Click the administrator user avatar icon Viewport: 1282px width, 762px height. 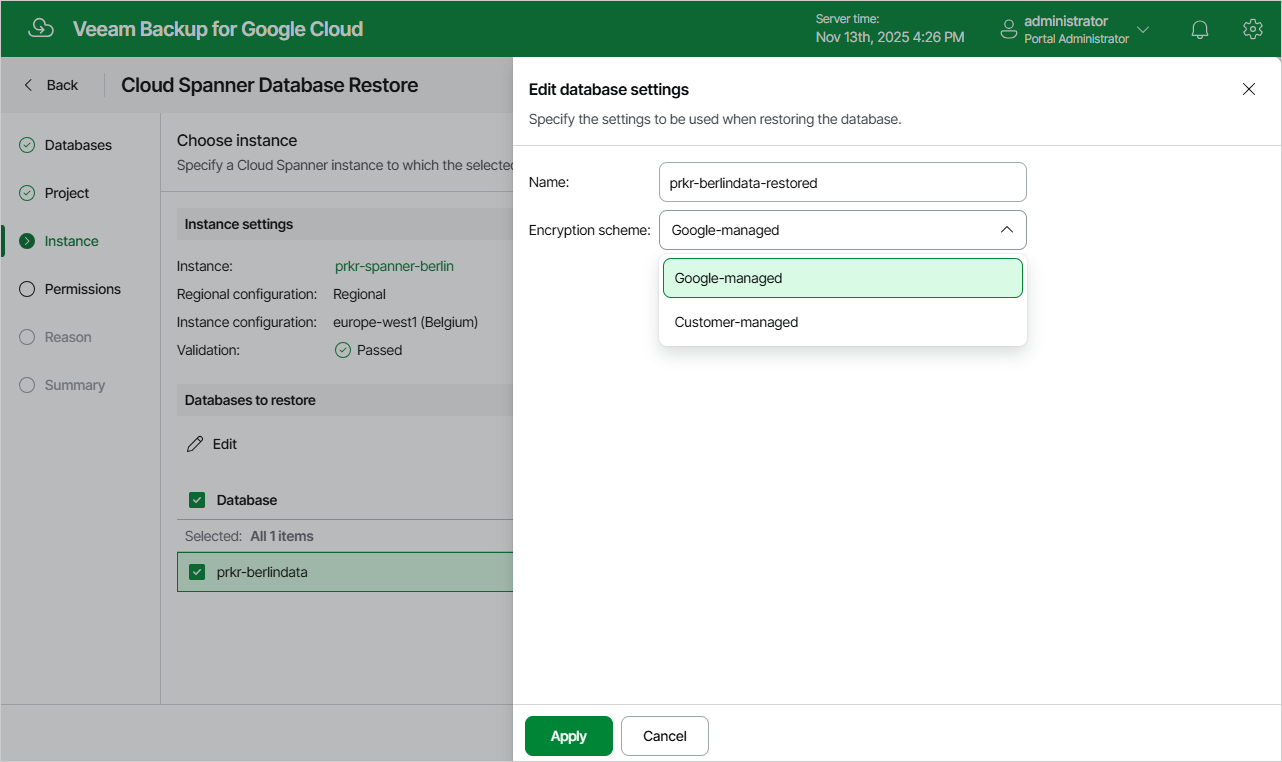pos(1008,30)
